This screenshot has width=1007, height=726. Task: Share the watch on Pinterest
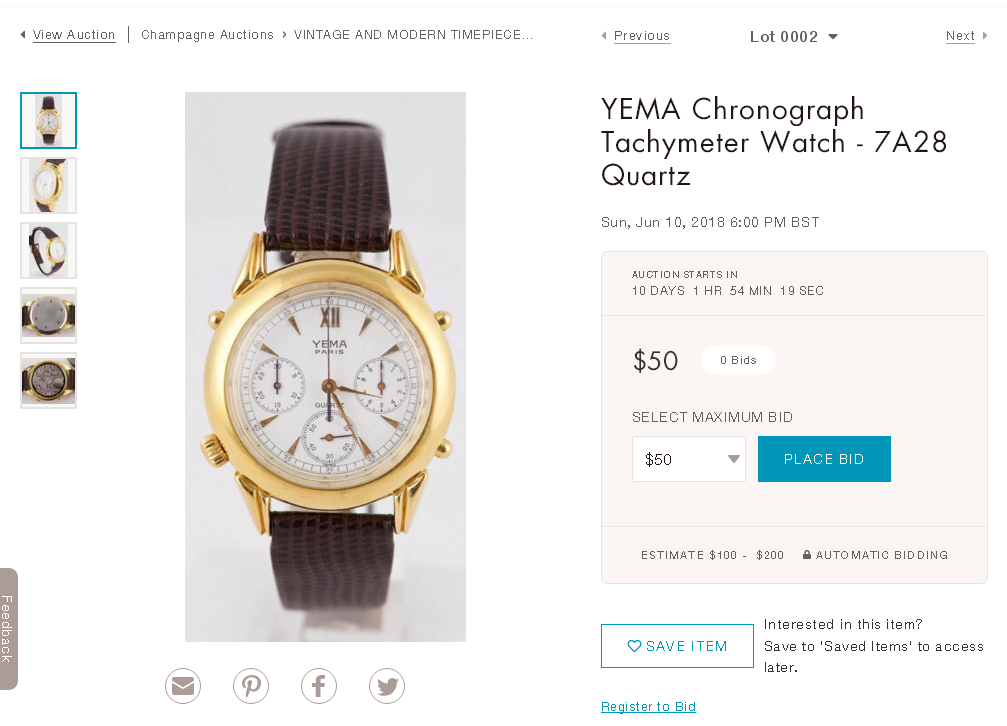coord(251,686)
